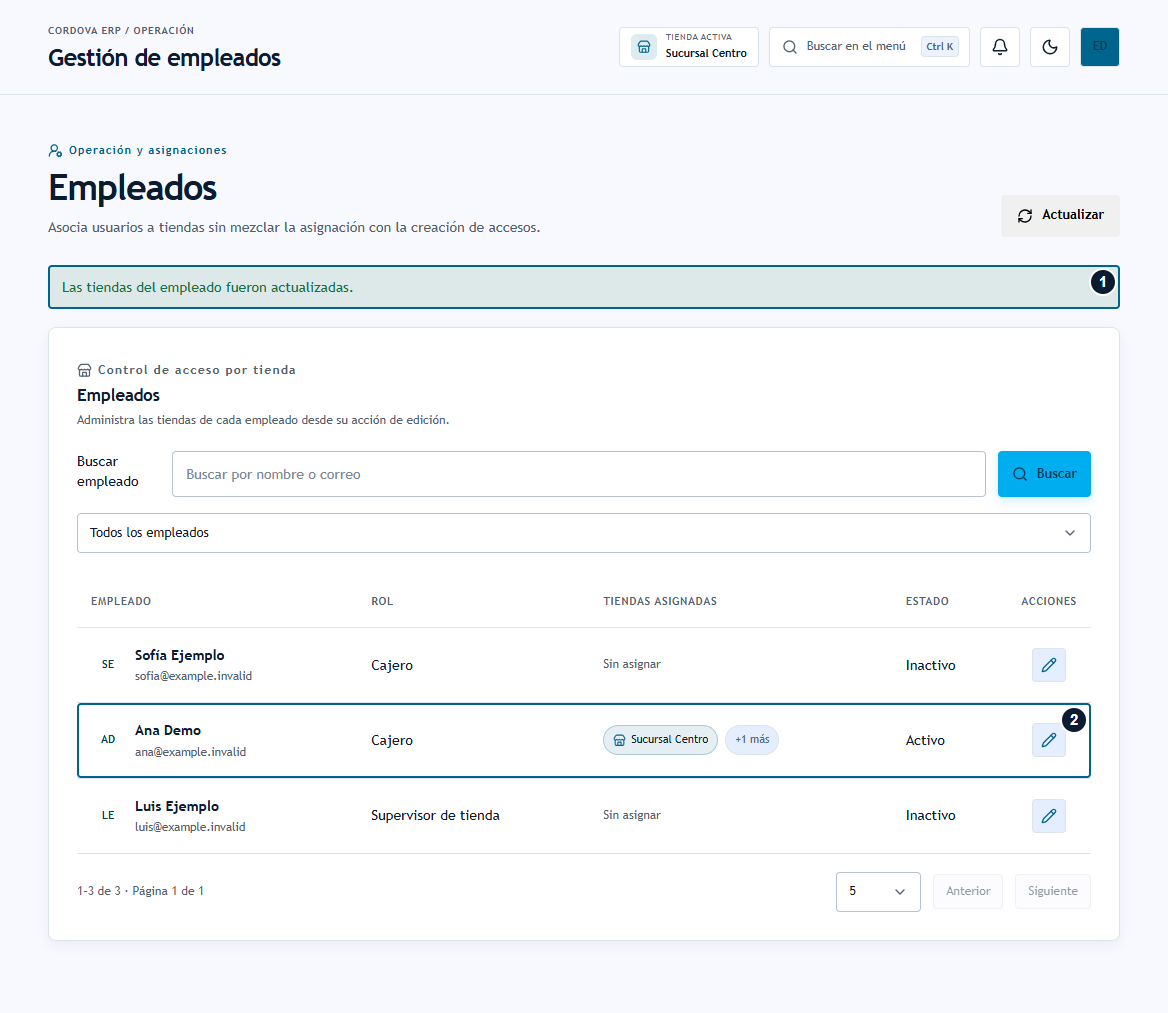Open the Sucursal Centro active store selector
This screenshot has height=1013, width=1168.
pos(688,47)
